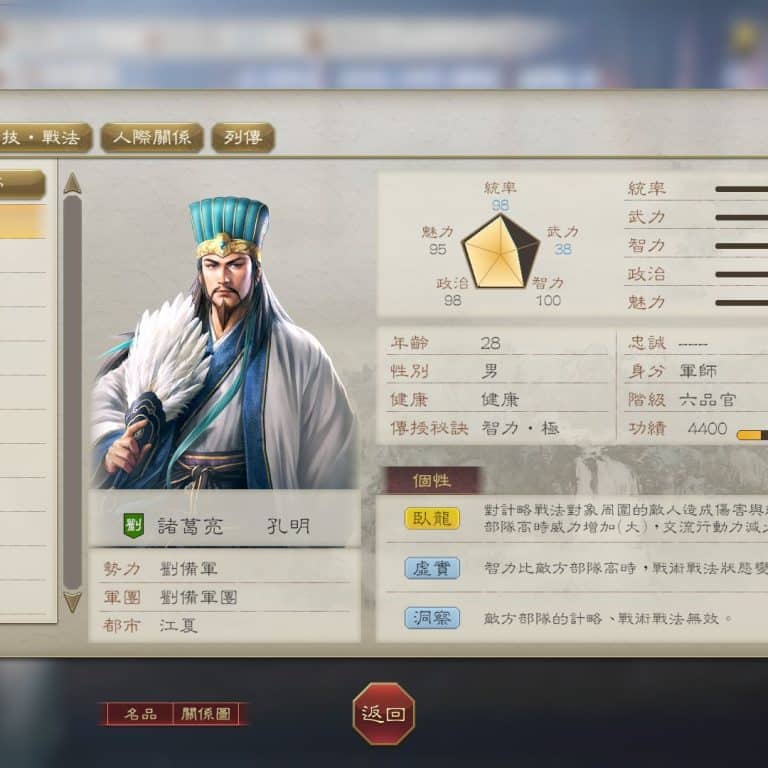Click the 諸葛亮 name plate

(224, 526)
